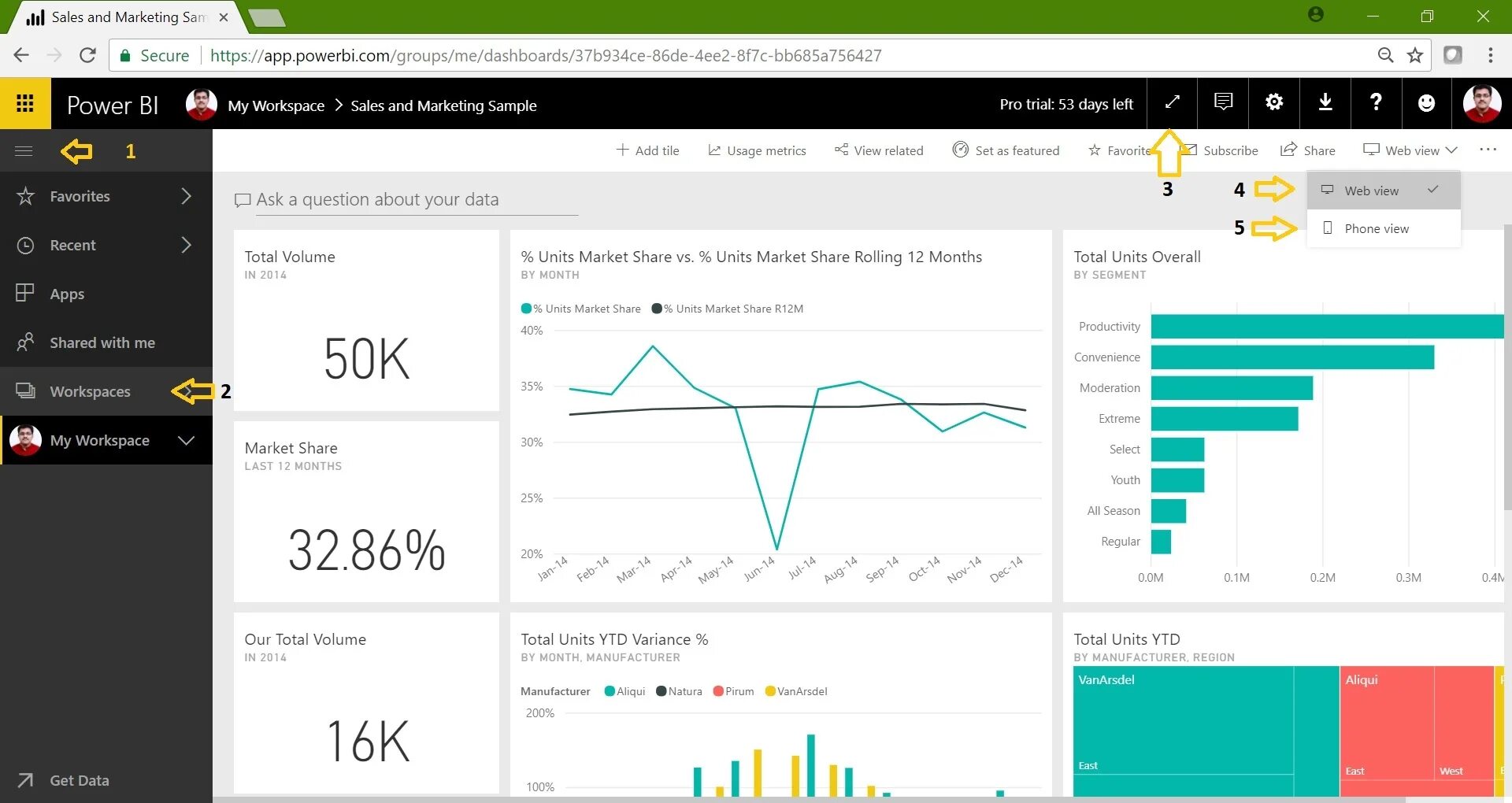Click the Workspaces icon in sidebar
The image size is (1512, 803).
pos(25,390)
